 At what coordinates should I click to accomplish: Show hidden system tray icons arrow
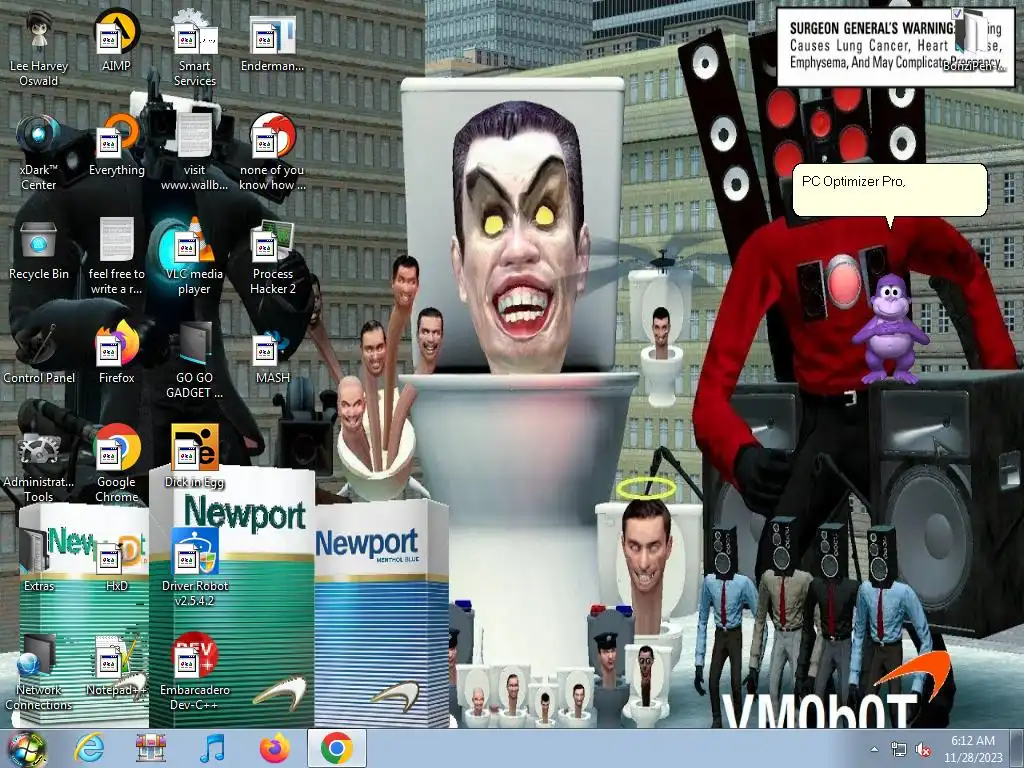click(874, 750)
